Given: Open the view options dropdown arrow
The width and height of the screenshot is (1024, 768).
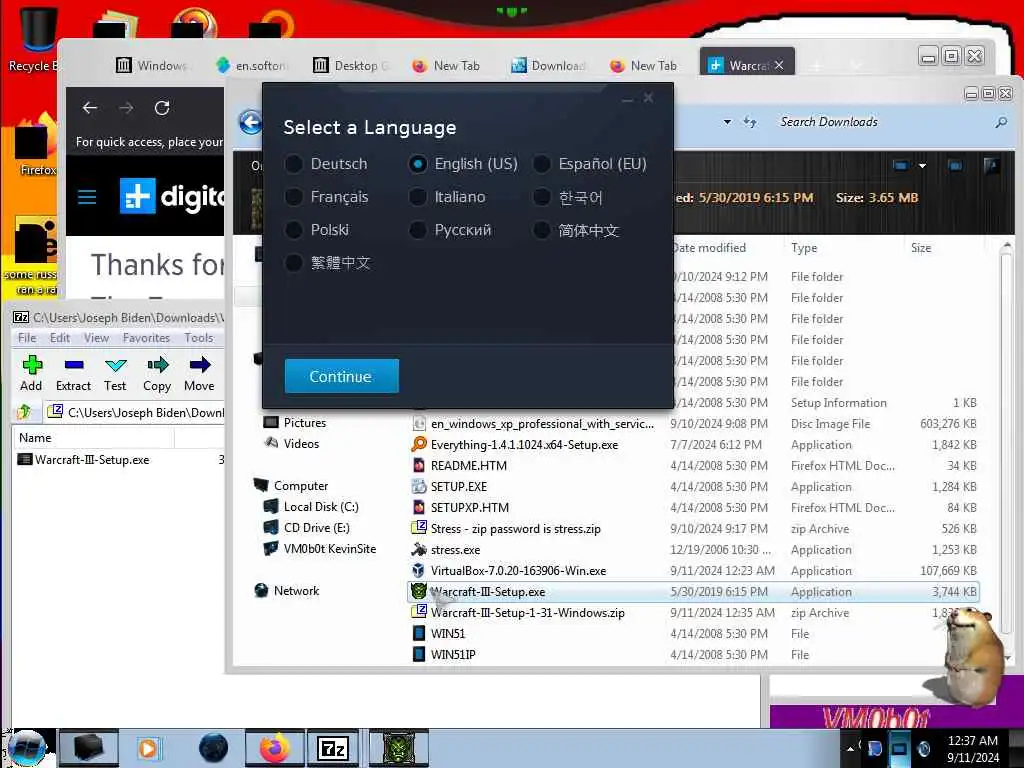Looking at the screenshot, I should tap(922, 166).
